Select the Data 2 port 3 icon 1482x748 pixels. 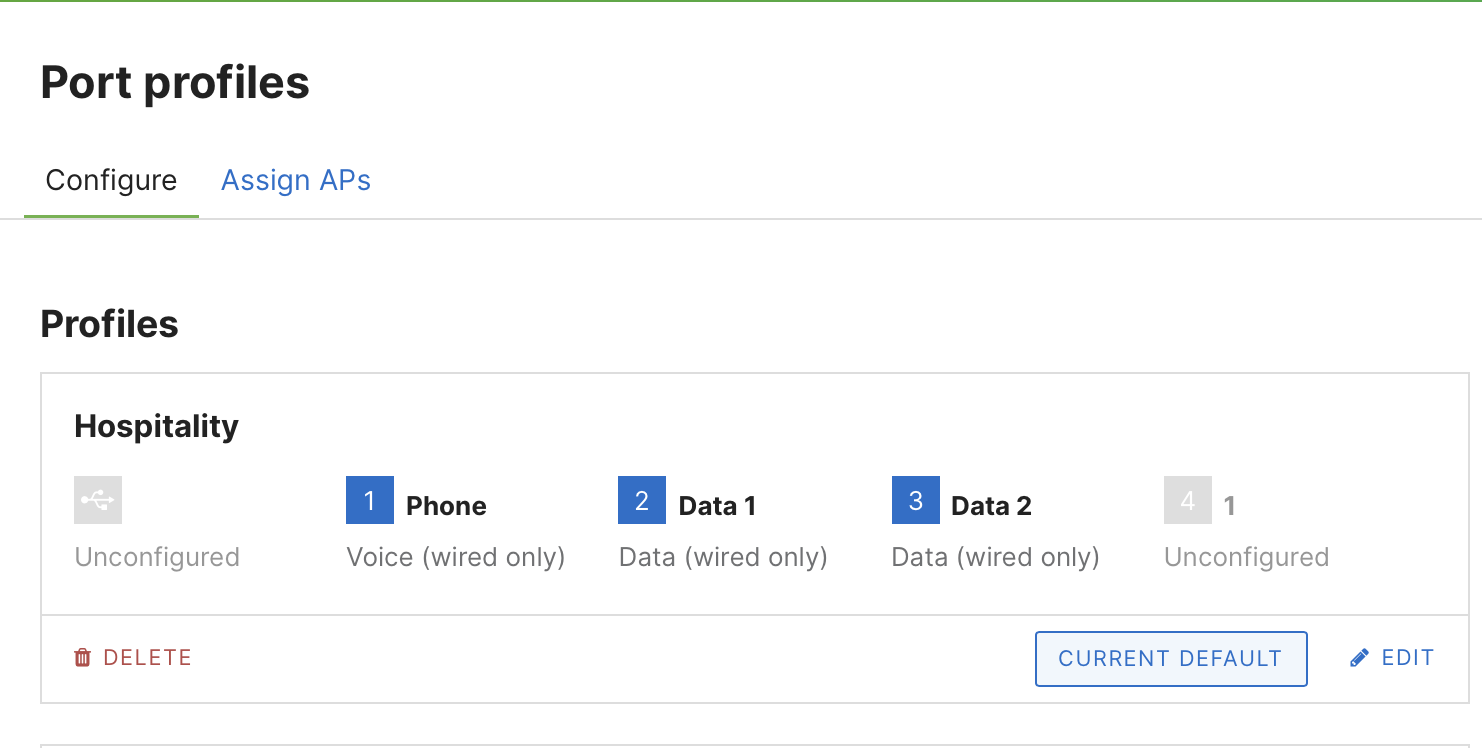(915, 500)
